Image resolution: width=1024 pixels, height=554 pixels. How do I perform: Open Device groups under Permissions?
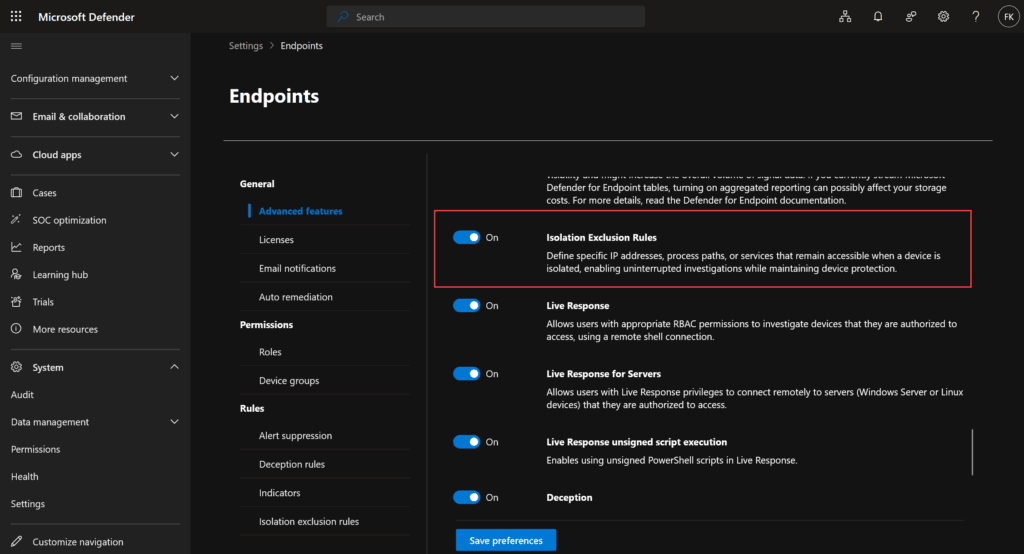point(289,381)
